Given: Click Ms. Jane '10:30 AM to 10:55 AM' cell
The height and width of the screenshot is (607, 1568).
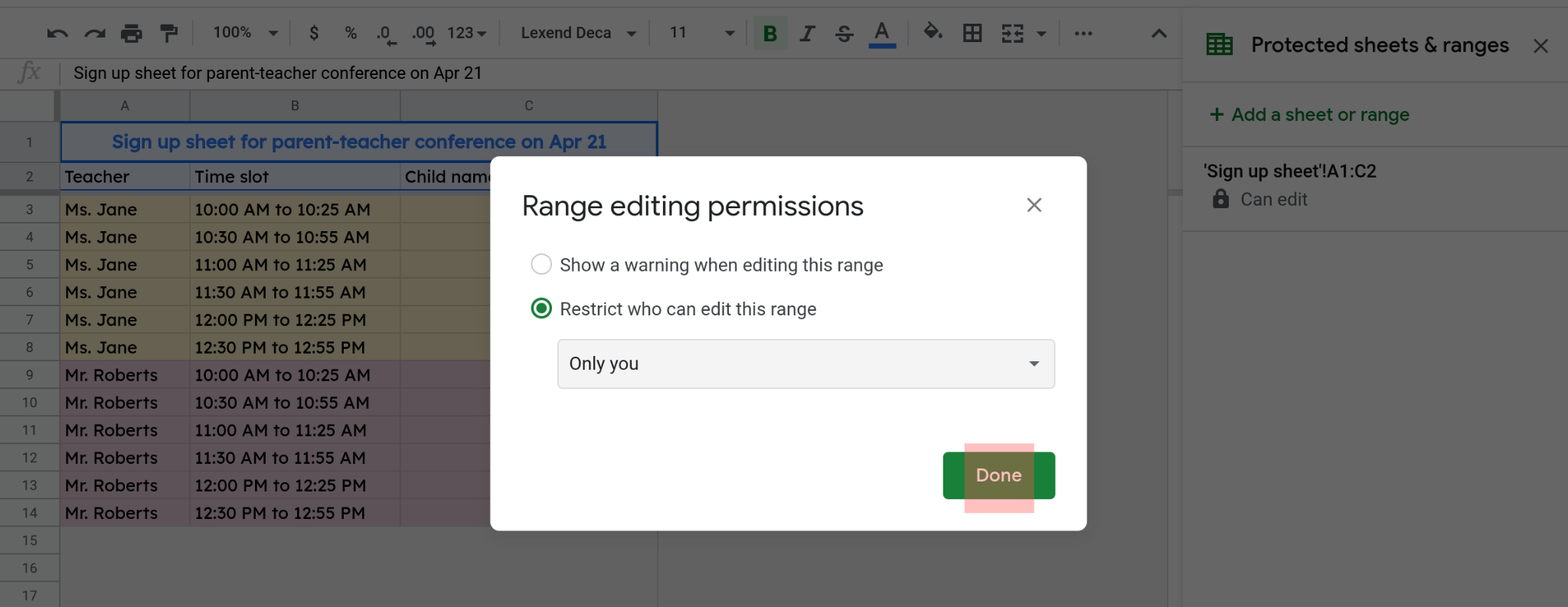Looking at the screenshot, I should click(295, 237).
